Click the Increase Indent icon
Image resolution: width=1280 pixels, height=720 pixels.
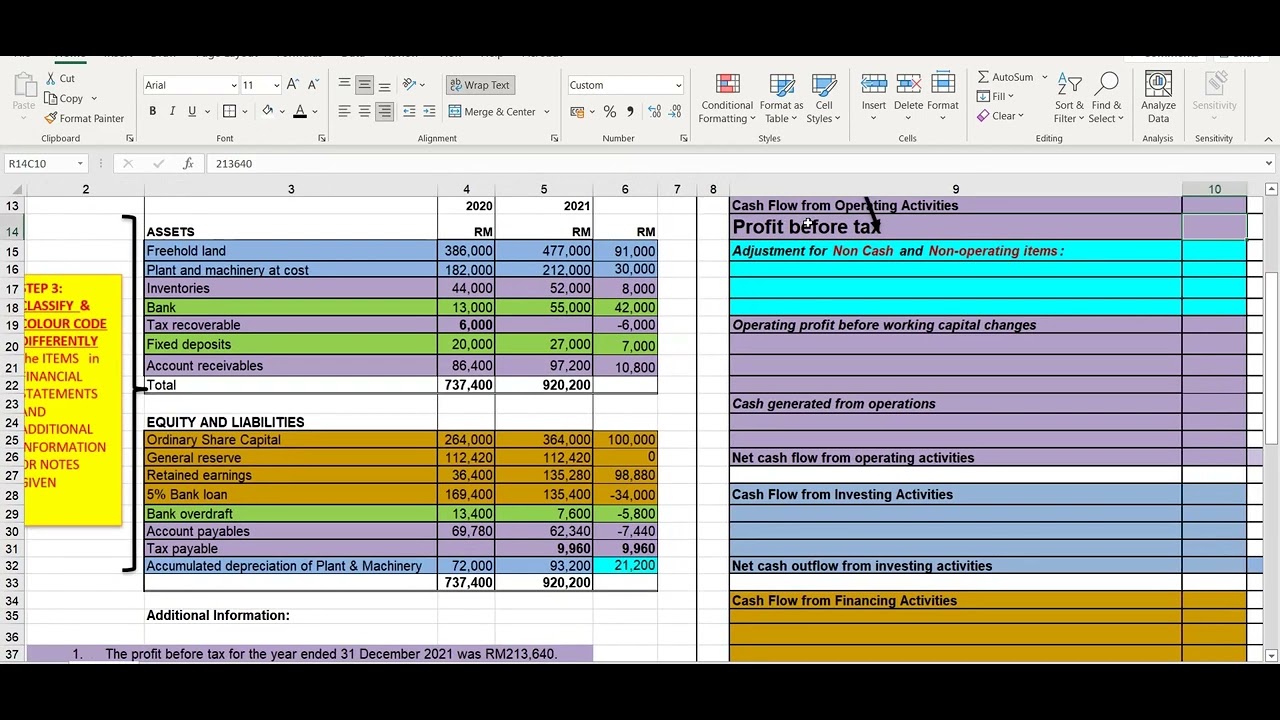pos(429,112)
